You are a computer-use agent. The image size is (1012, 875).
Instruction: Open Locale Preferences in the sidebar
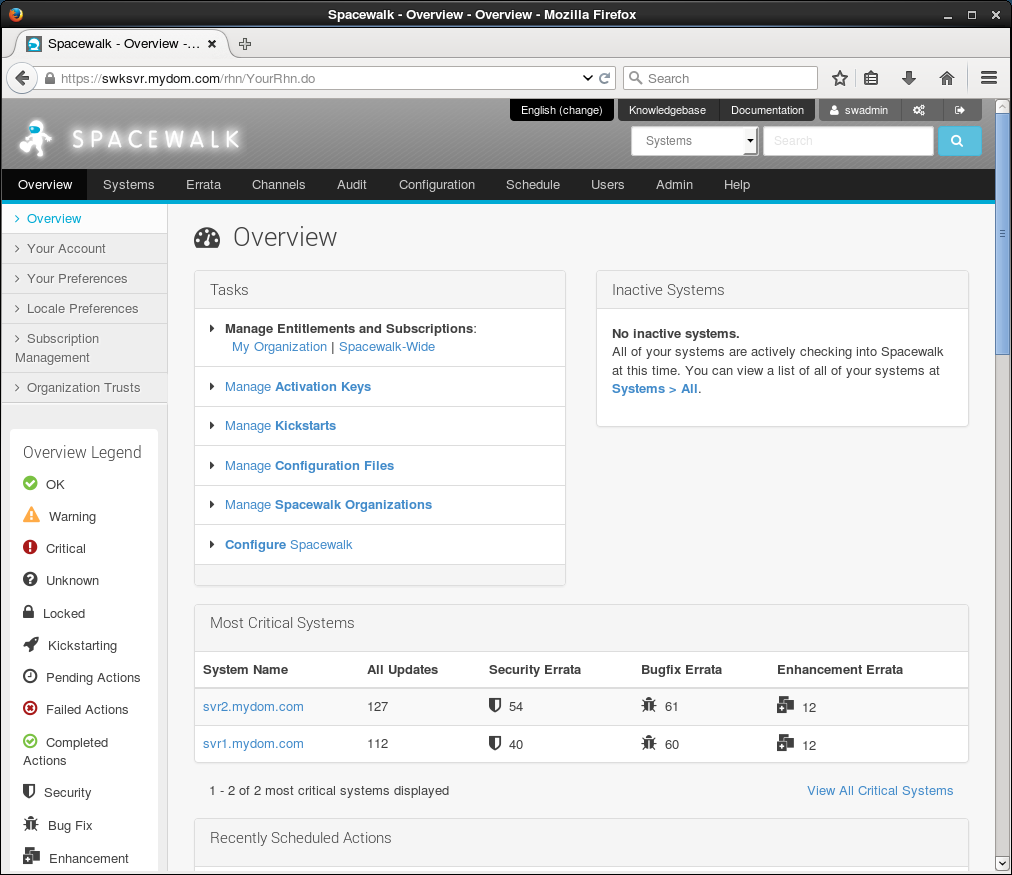tap(85, 308)
